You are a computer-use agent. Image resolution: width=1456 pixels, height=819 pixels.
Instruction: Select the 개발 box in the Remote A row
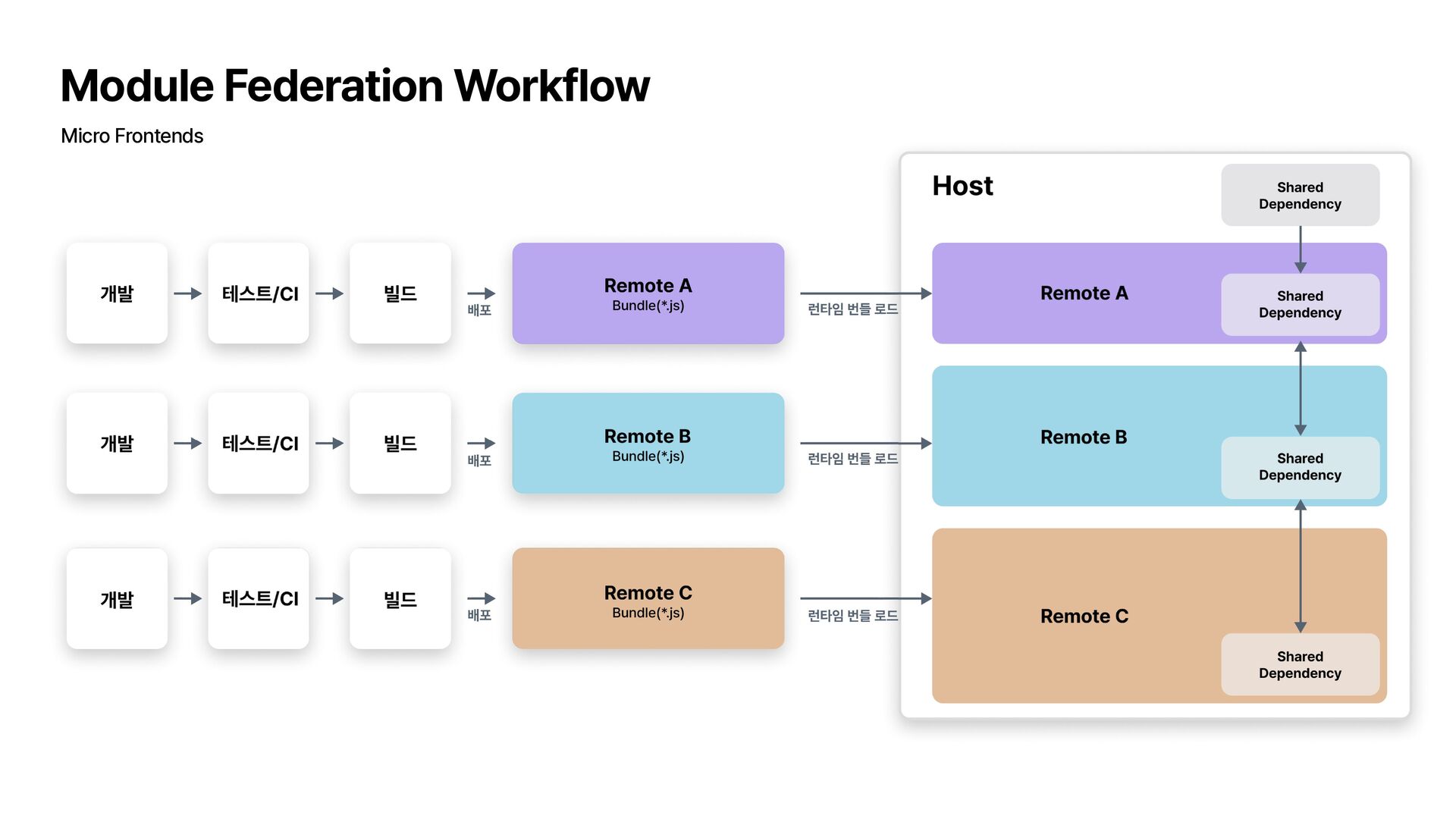[117, 293]
